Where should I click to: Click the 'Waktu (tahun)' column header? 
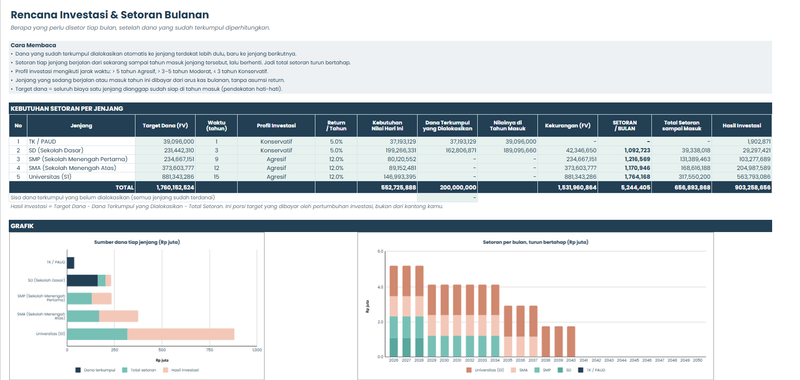216,125
